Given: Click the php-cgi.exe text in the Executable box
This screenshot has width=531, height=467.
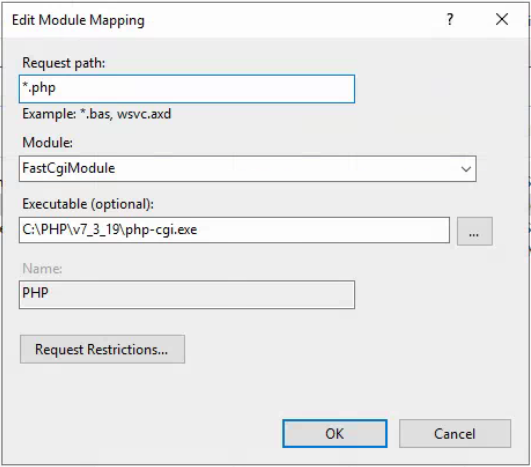Looking at the screenshot, I should (x=161, y=230).
